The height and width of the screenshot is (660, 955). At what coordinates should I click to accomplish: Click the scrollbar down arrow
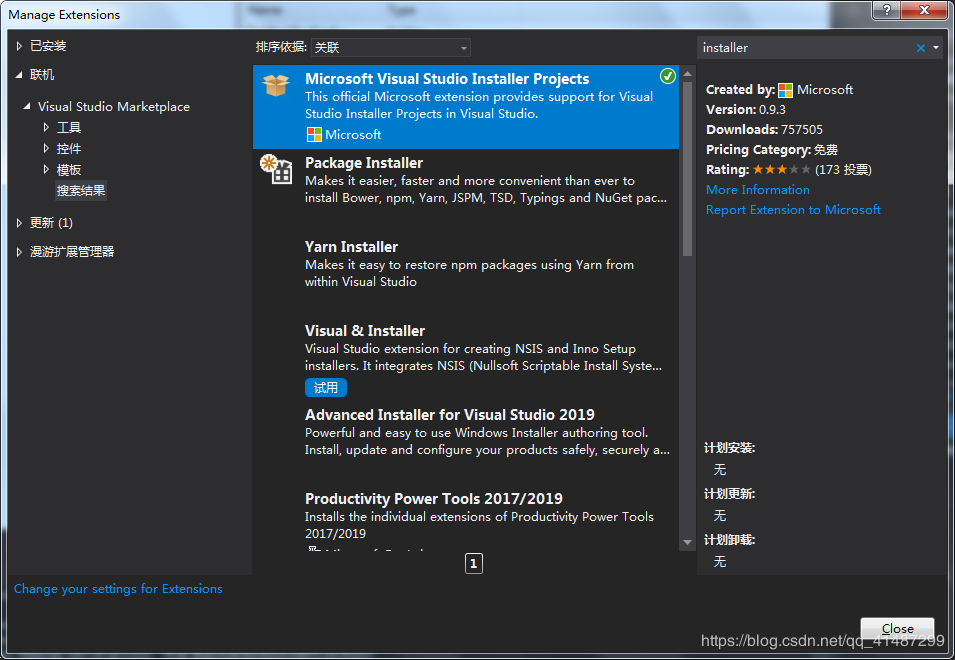point(687,542)
